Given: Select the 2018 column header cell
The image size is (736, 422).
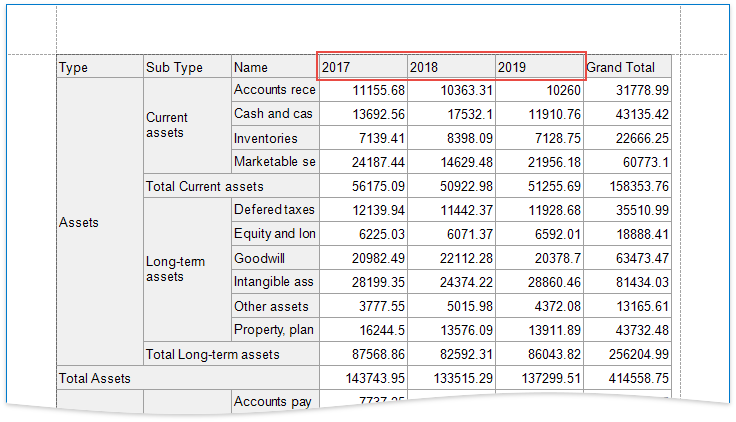Looking at the screenshot, I should click(450, 67).
